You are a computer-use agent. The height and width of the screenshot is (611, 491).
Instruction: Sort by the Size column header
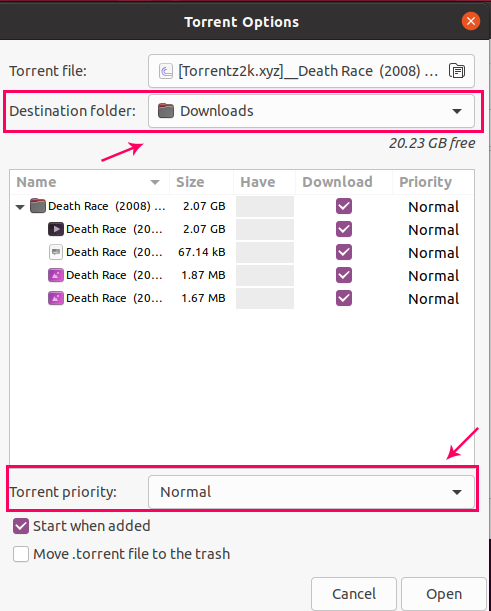(201, 182)
